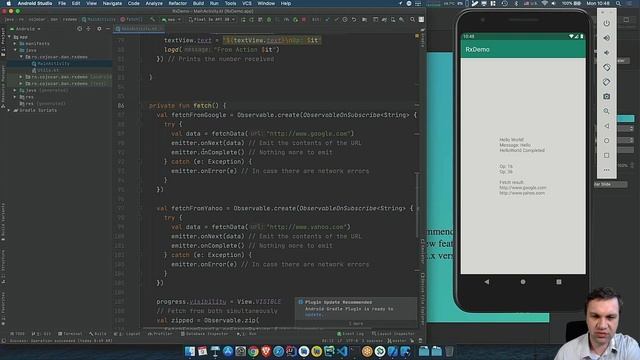Click the emulator sidebar overview square
The image size is (640, 360).
(607, 155)
